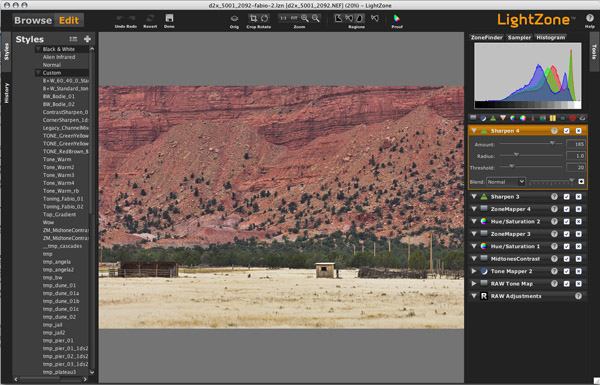Image resolution: width=600 pixels, height=385 pixels.
Task: Set zoom to 1:1
Action: (x=284, y=18)
